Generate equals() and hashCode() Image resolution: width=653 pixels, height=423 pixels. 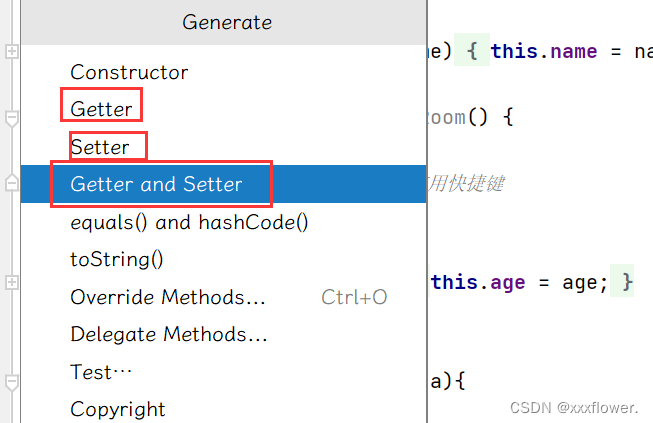click(189, 222)
